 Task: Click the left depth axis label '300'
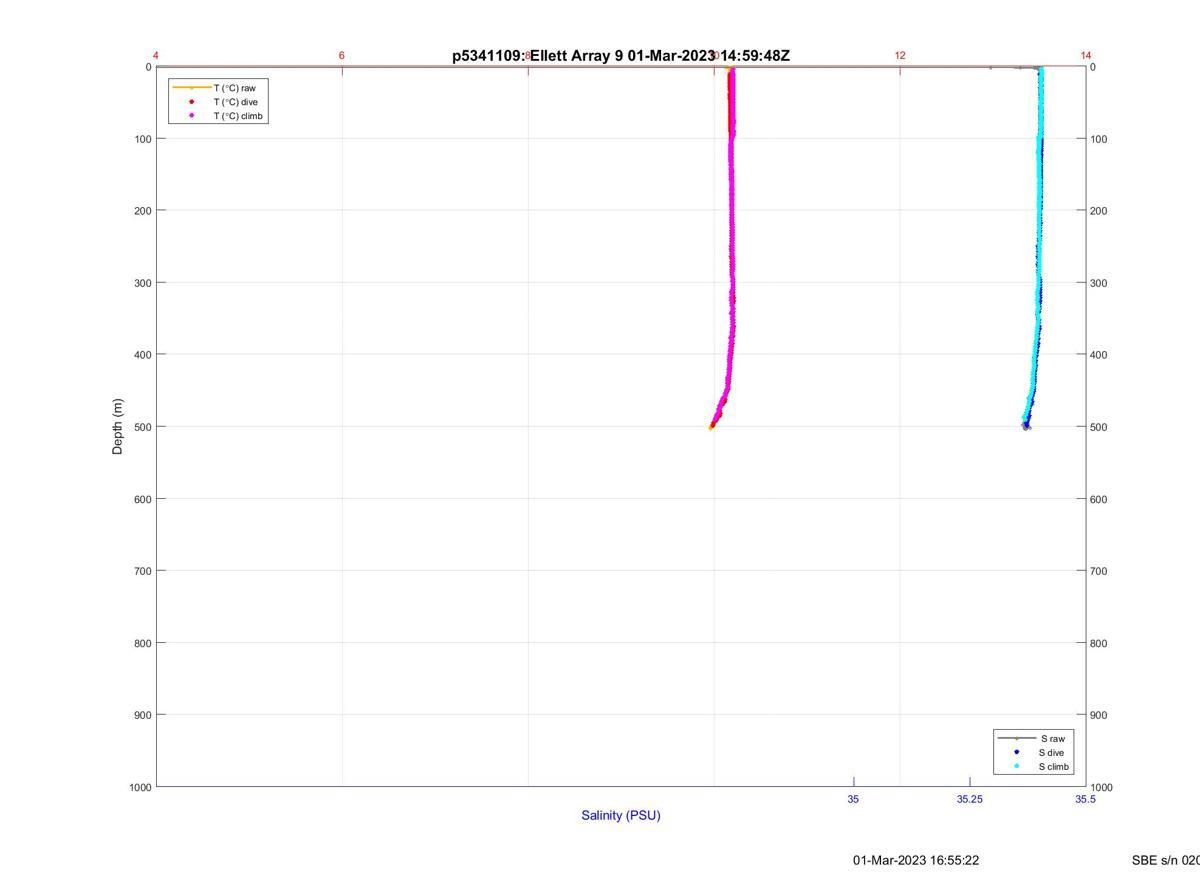pos(143,283)
